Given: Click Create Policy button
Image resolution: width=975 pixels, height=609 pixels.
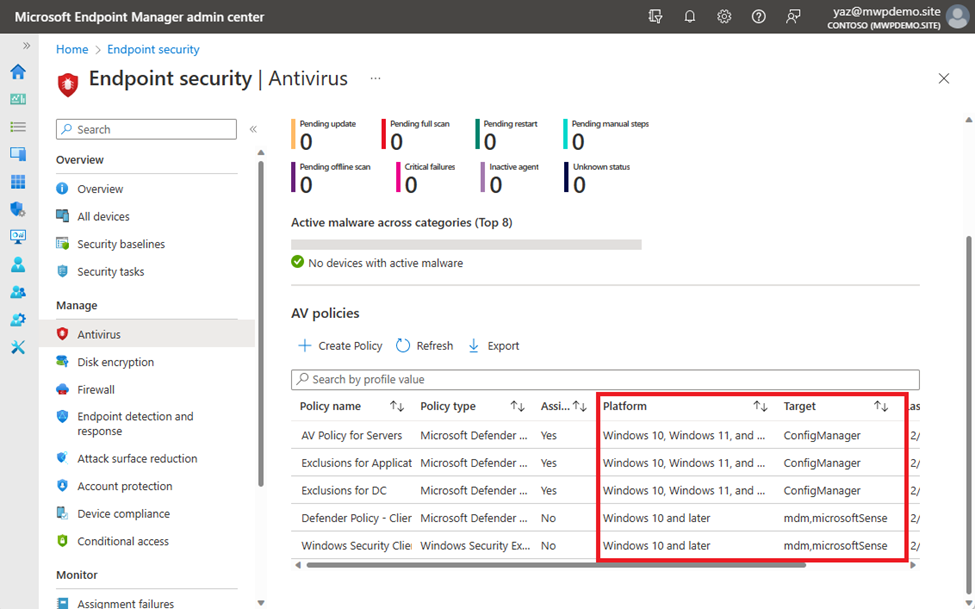Looking at the screenshot, I should [340, 346].
